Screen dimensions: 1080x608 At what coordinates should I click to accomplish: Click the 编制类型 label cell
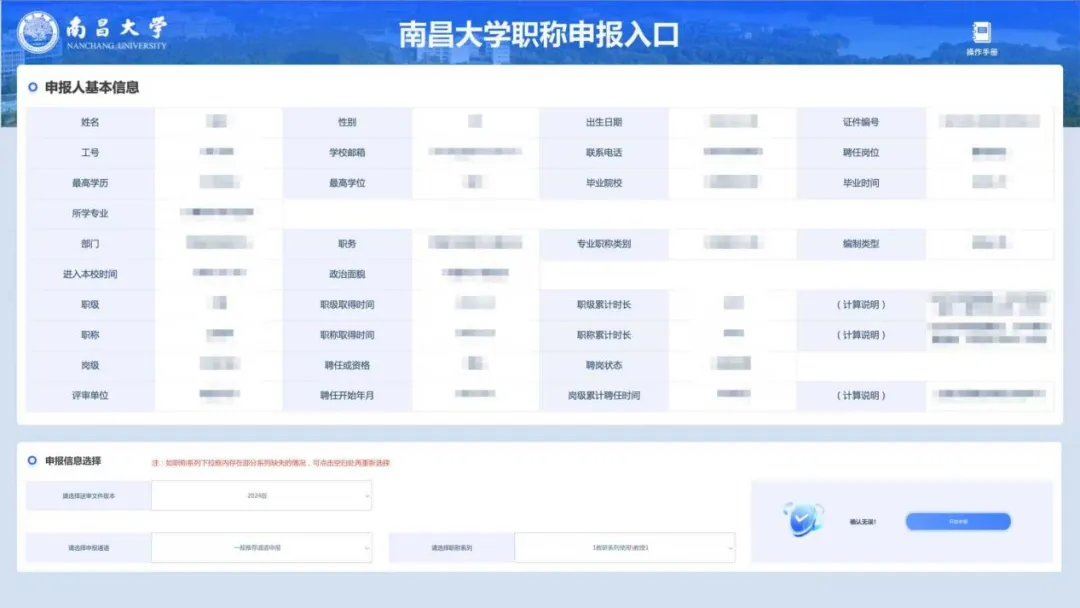[861, 244]
